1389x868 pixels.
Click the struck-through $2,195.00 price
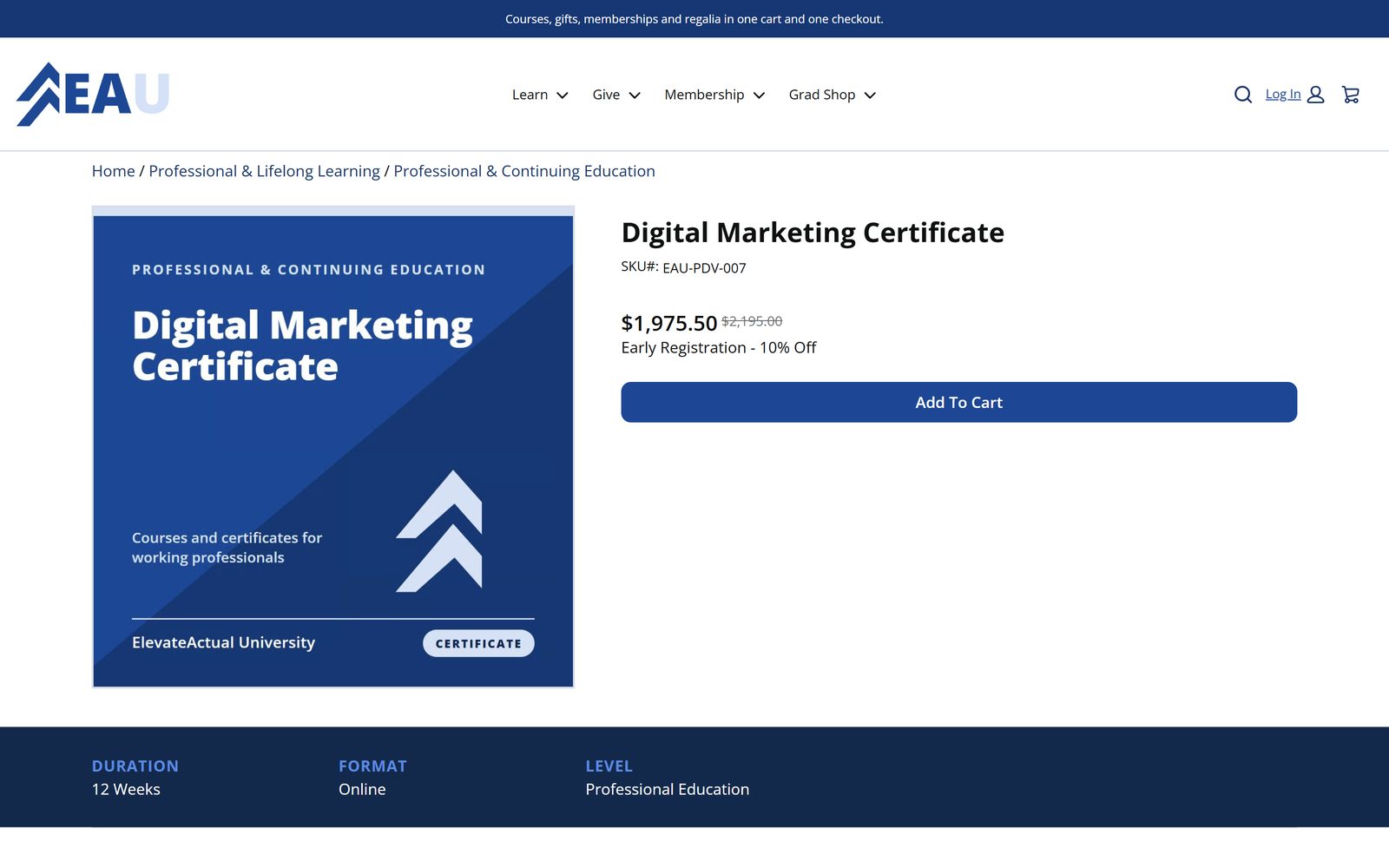pos(752,321)
